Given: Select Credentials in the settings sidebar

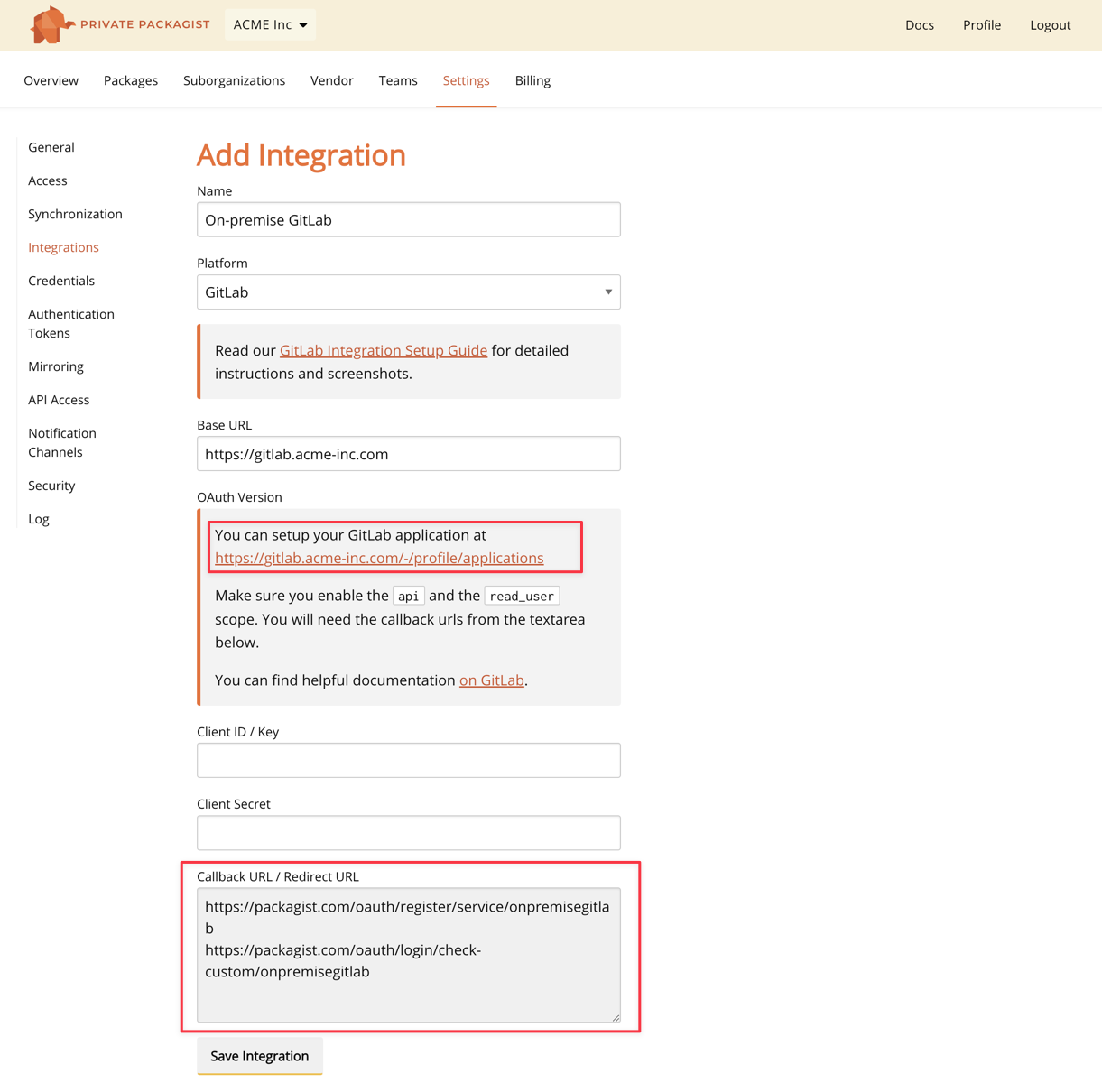Looking at the screenshot, I should tap(61, 281).
